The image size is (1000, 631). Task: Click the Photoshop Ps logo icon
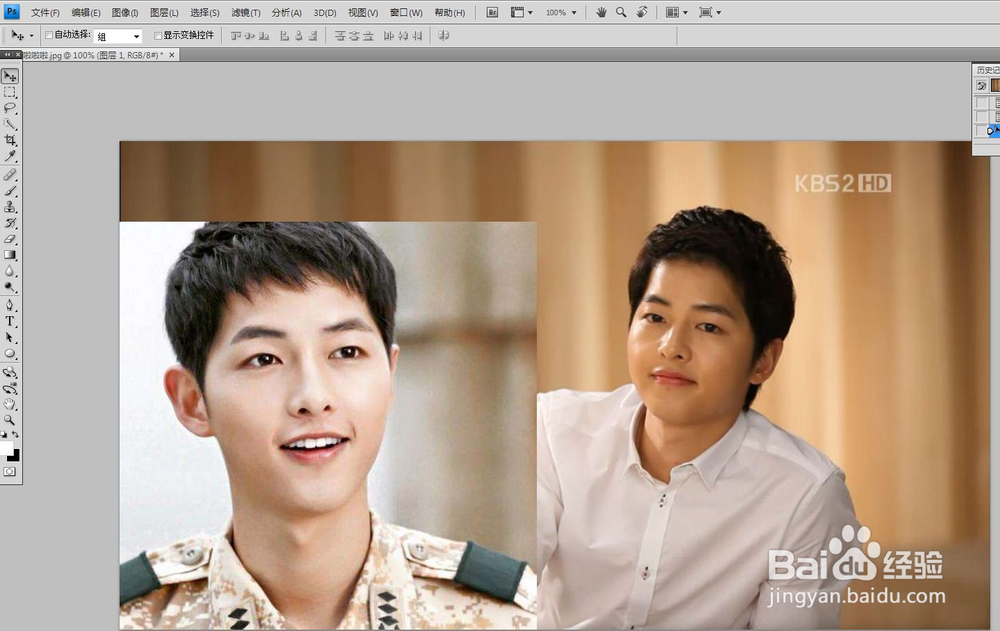point(11,11)
